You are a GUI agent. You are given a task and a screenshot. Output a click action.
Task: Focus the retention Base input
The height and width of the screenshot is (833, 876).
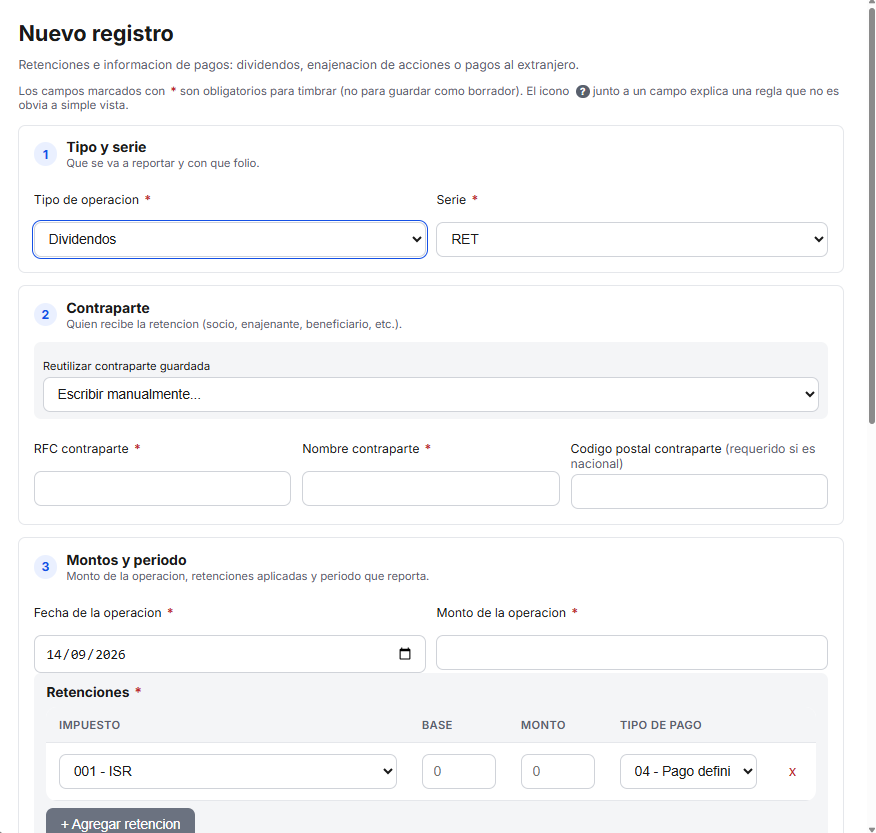[459, 772]
